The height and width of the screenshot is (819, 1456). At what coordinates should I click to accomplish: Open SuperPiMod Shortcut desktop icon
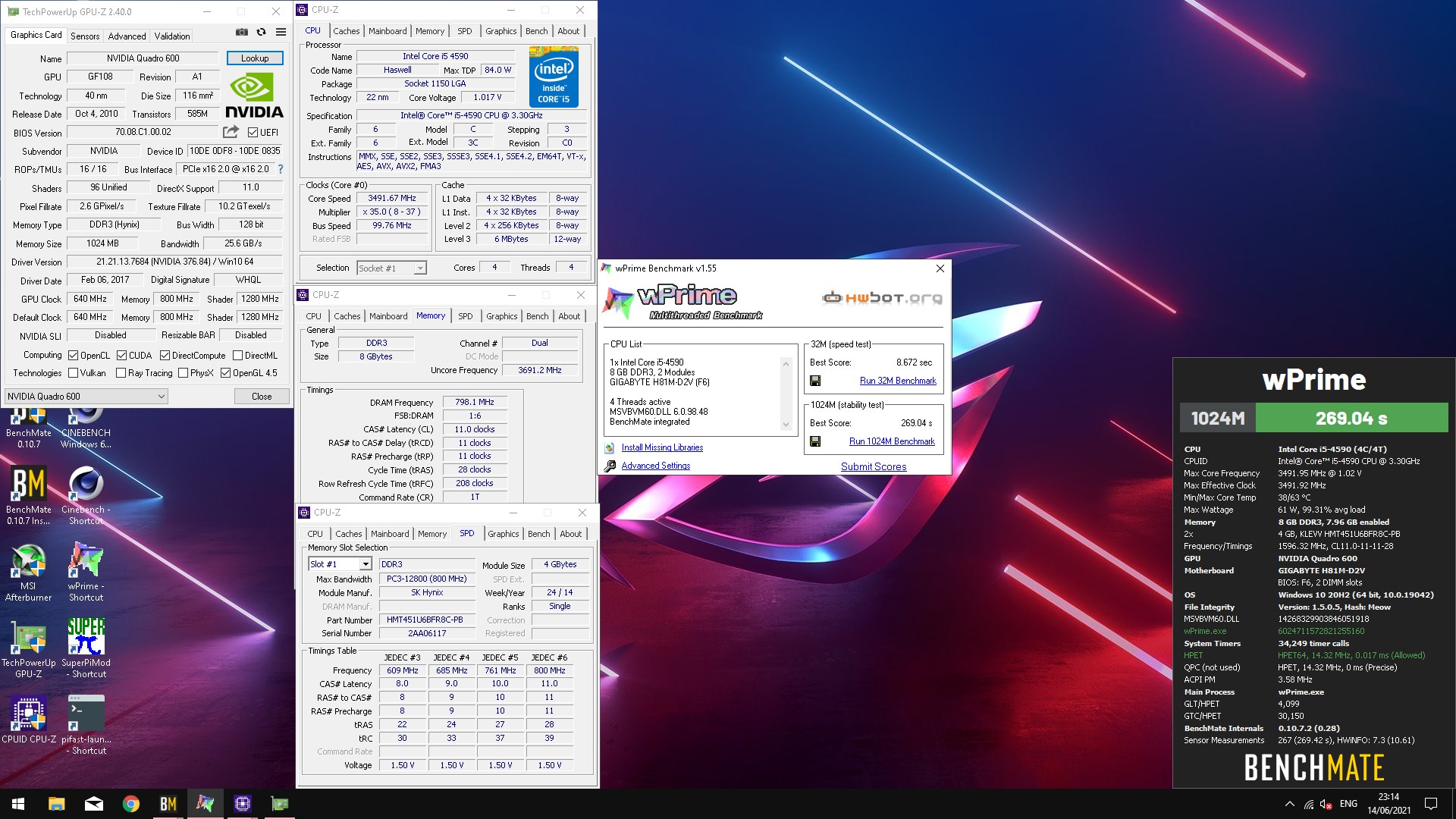pos(86,648)
